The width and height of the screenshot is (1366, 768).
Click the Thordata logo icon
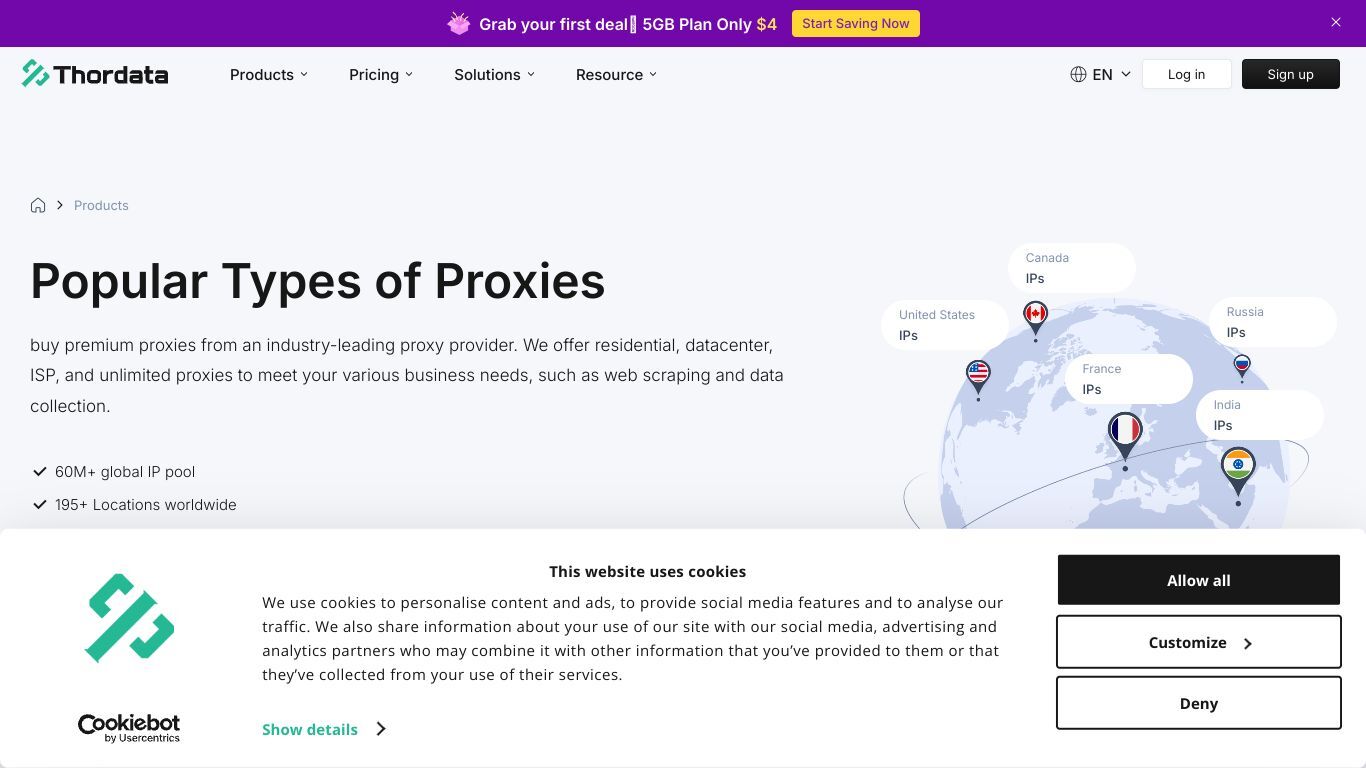pos(35,73)
